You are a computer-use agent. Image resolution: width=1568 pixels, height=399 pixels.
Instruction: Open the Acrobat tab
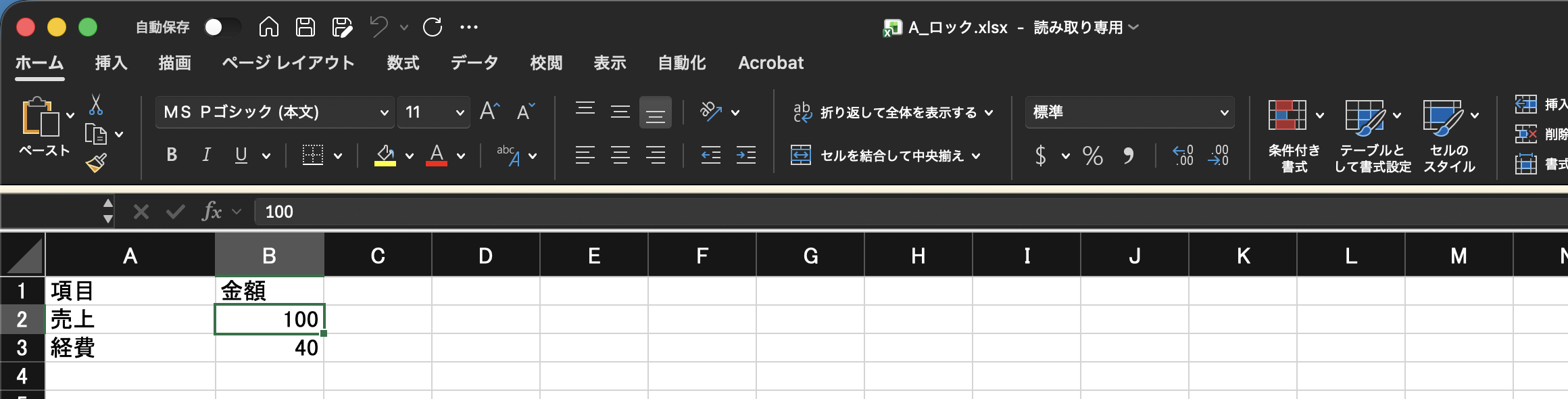[x=770, y=63]
